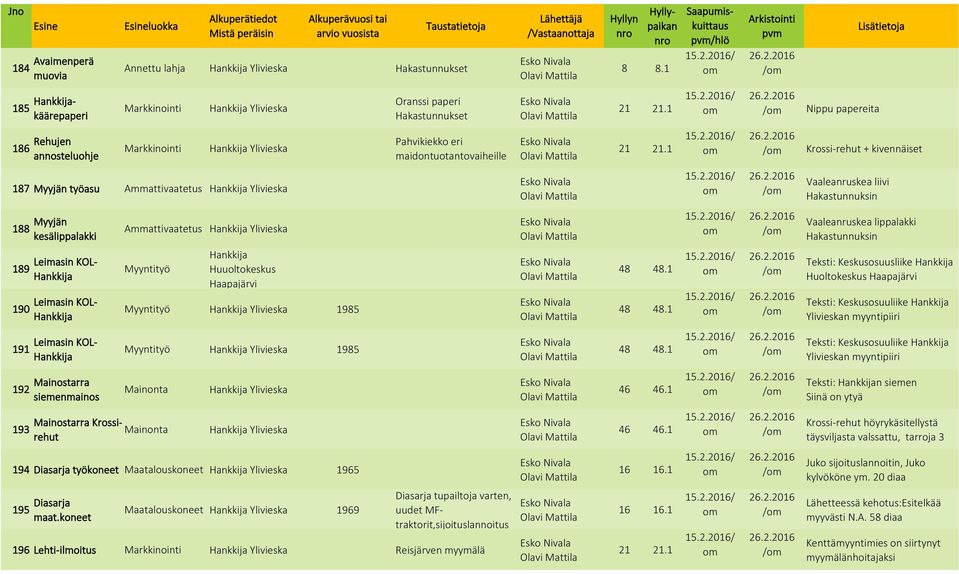The width and height of the screenshot is (959, 574).
Task: Select row number 184
Action: pyautogui.click(x=21, y=68)
